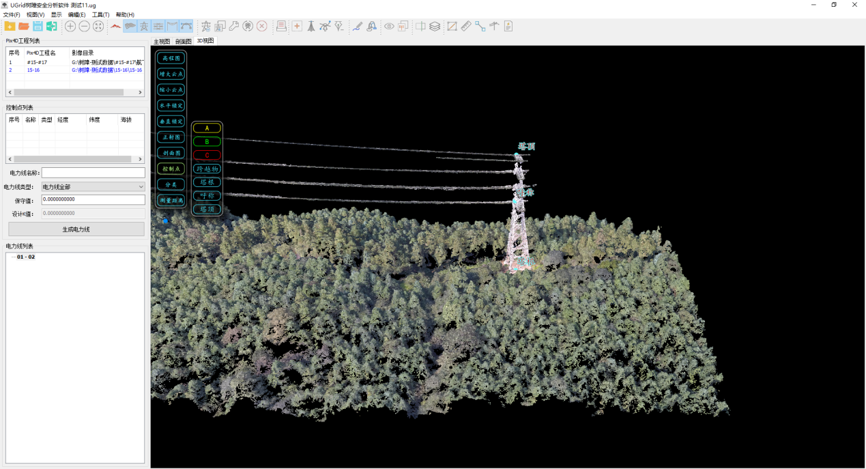Viewport: 866px width, 469px height.
Task: Toggle 垂直锁定 vertical lock overlay button
Action: 171,122
